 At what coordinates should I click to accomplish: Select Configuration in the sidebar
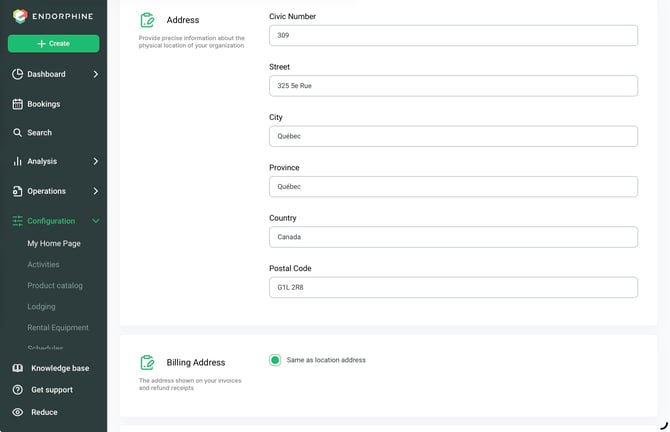coord(51,221)
